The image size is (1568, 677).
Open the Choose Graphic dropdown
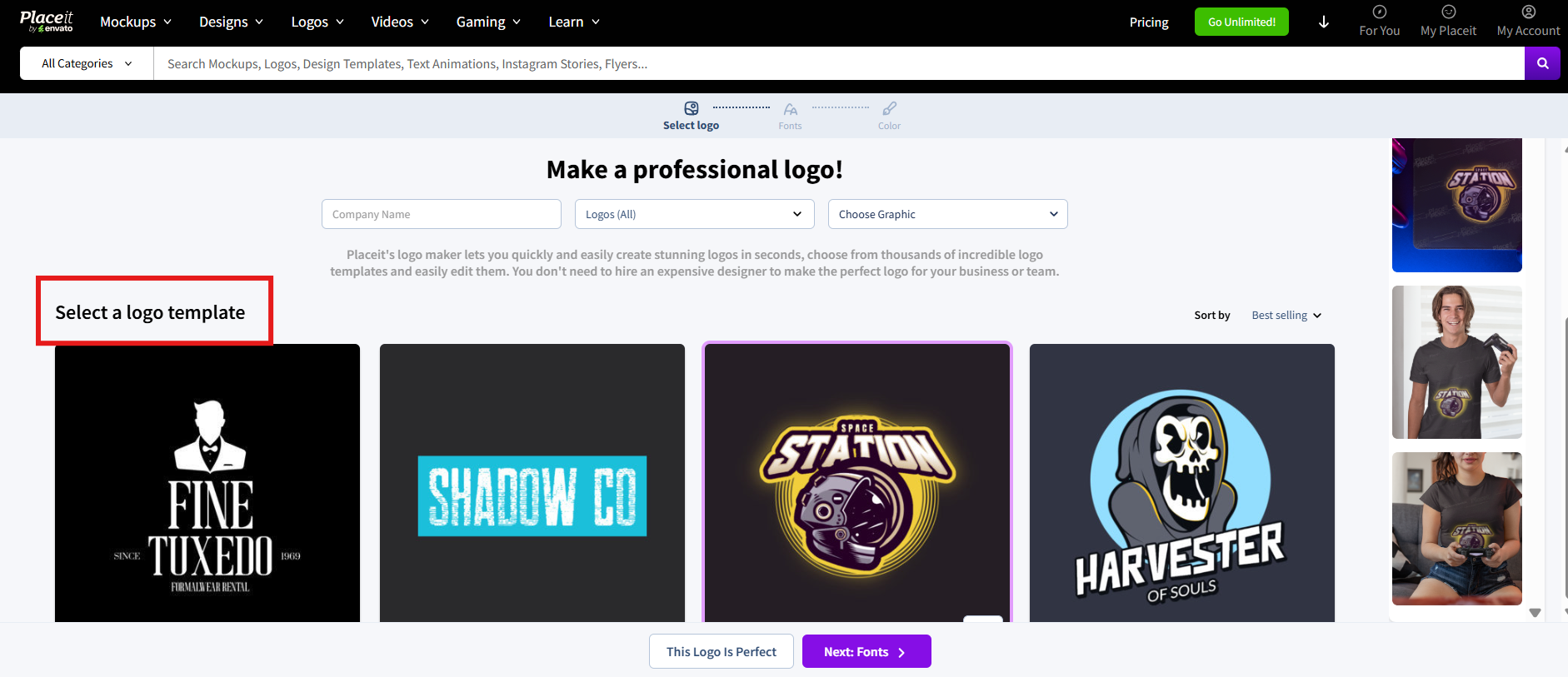(948, 214)
